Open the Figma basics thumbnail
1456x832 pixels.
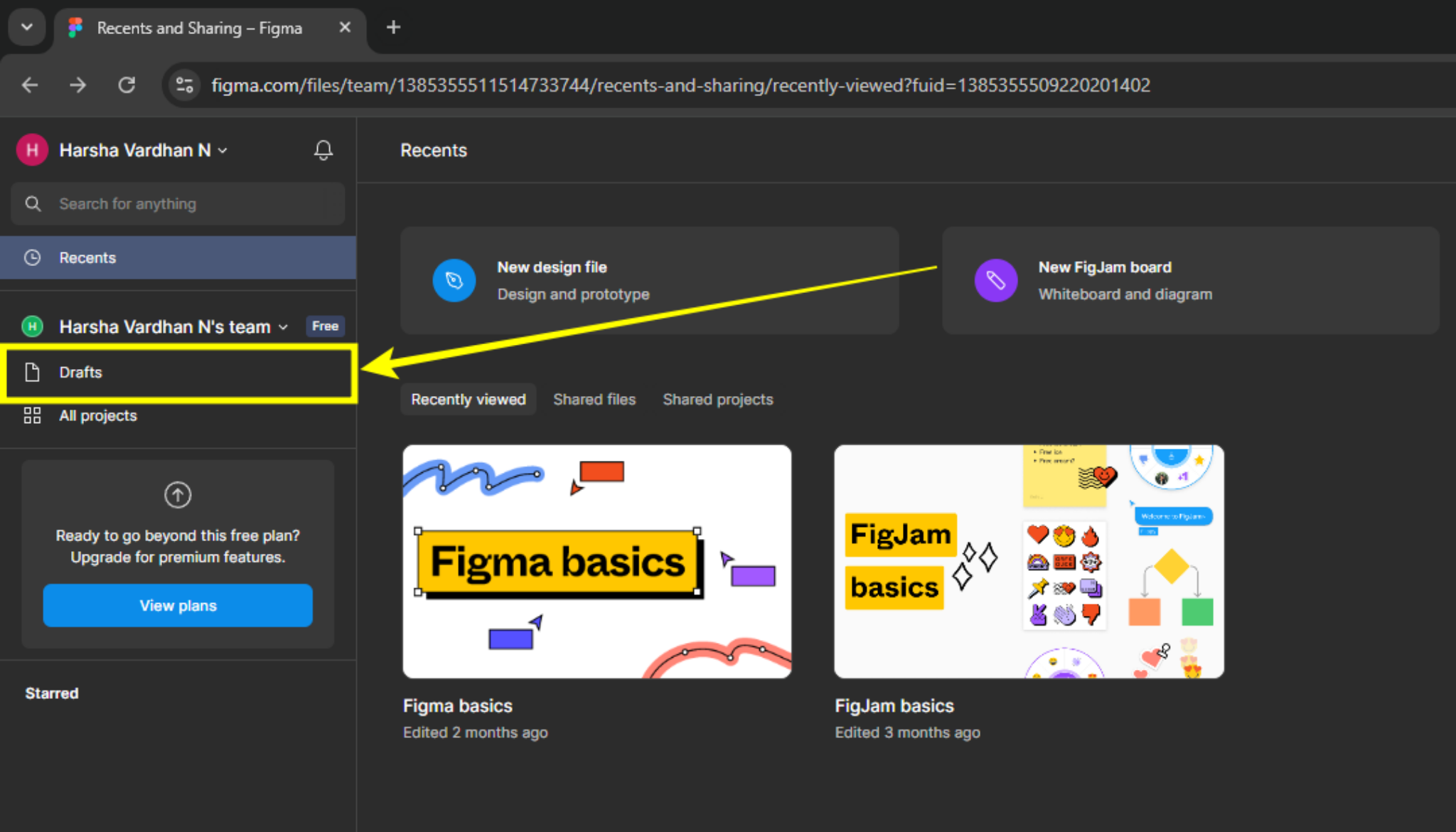coord(597,562)
